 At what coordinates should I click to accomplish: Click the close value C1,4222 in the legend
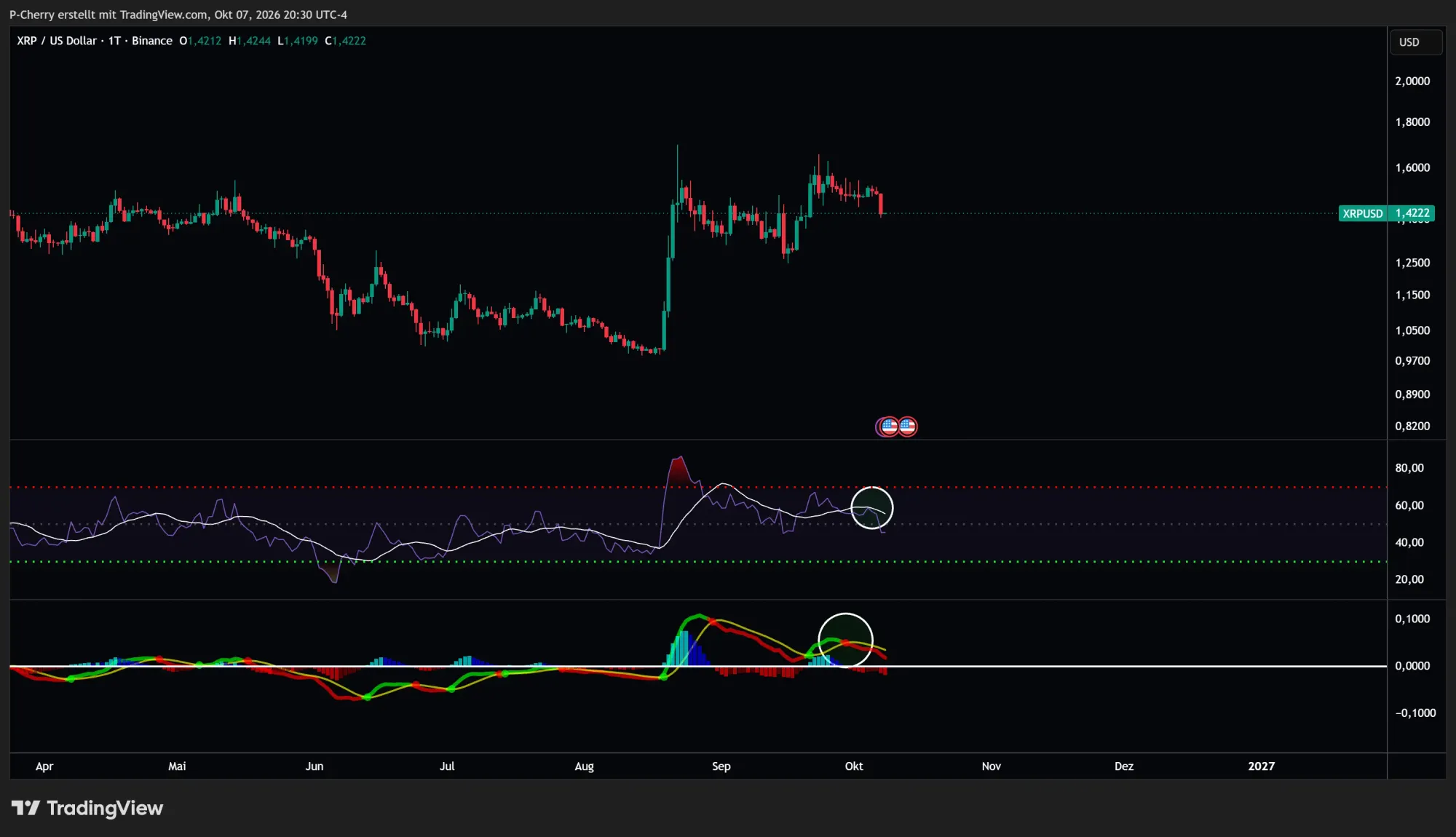tap(345, 41)
